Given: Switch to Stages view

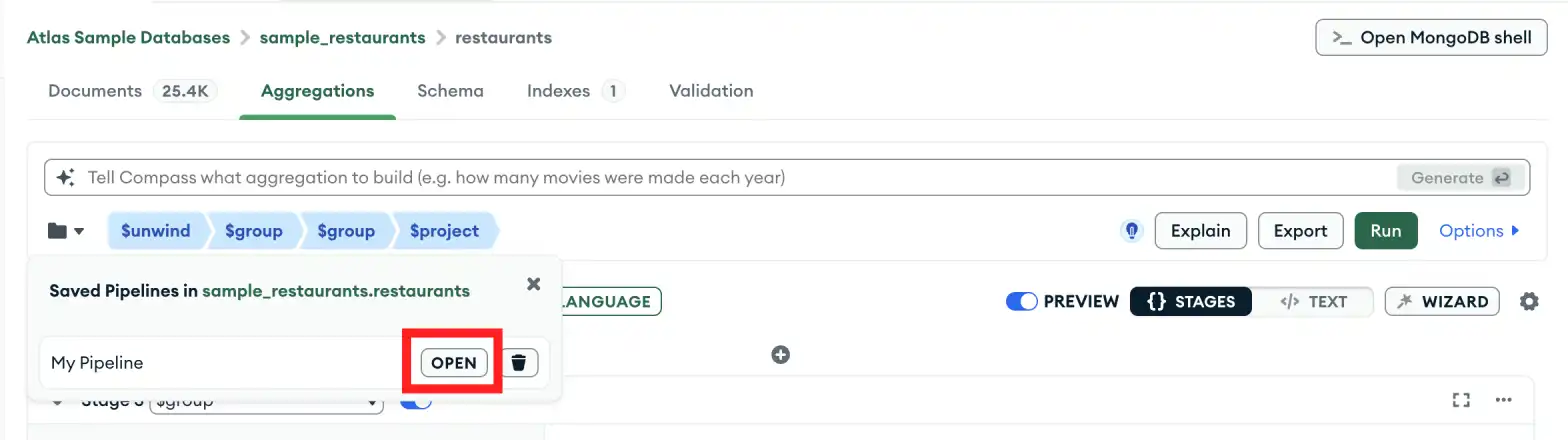Looking at the screenshot, I should (1190, 301).
